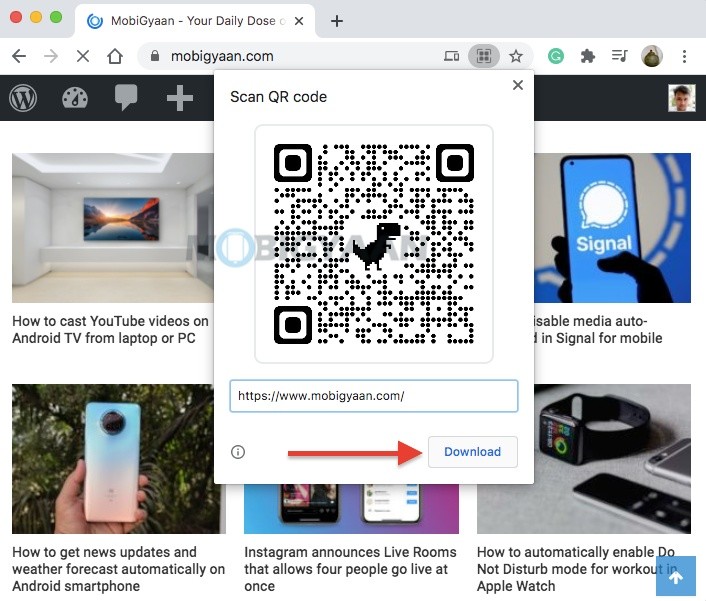Go back to the previous page
The image size is (706, 601).
pyautogui.click(x=19, y=56)
